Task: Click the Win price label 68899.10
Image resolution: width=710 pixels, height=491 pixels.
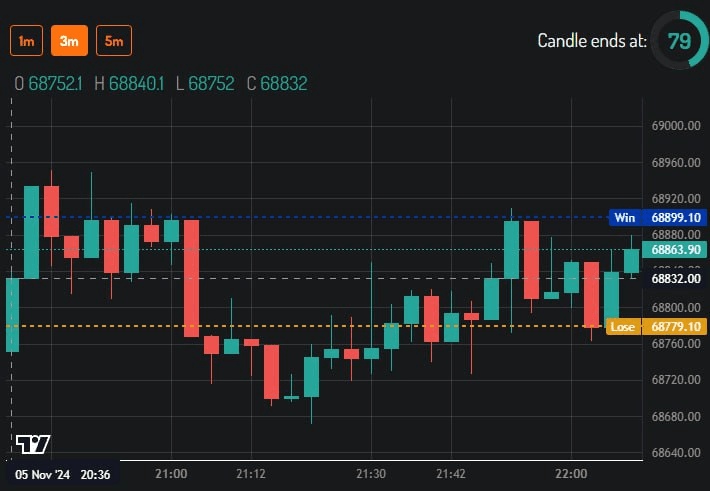Action: coord(657,217)
